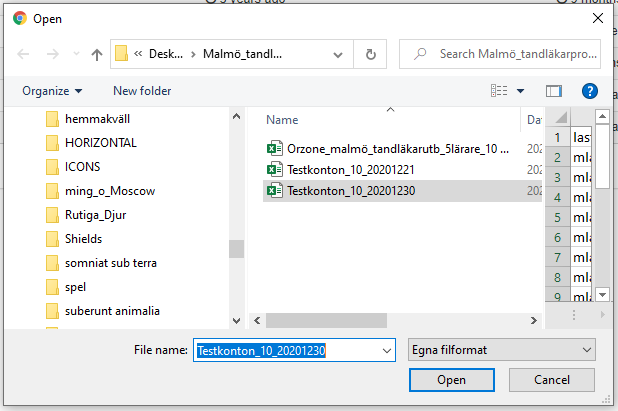
Task: Click the Open button
Action: (452, 380)
